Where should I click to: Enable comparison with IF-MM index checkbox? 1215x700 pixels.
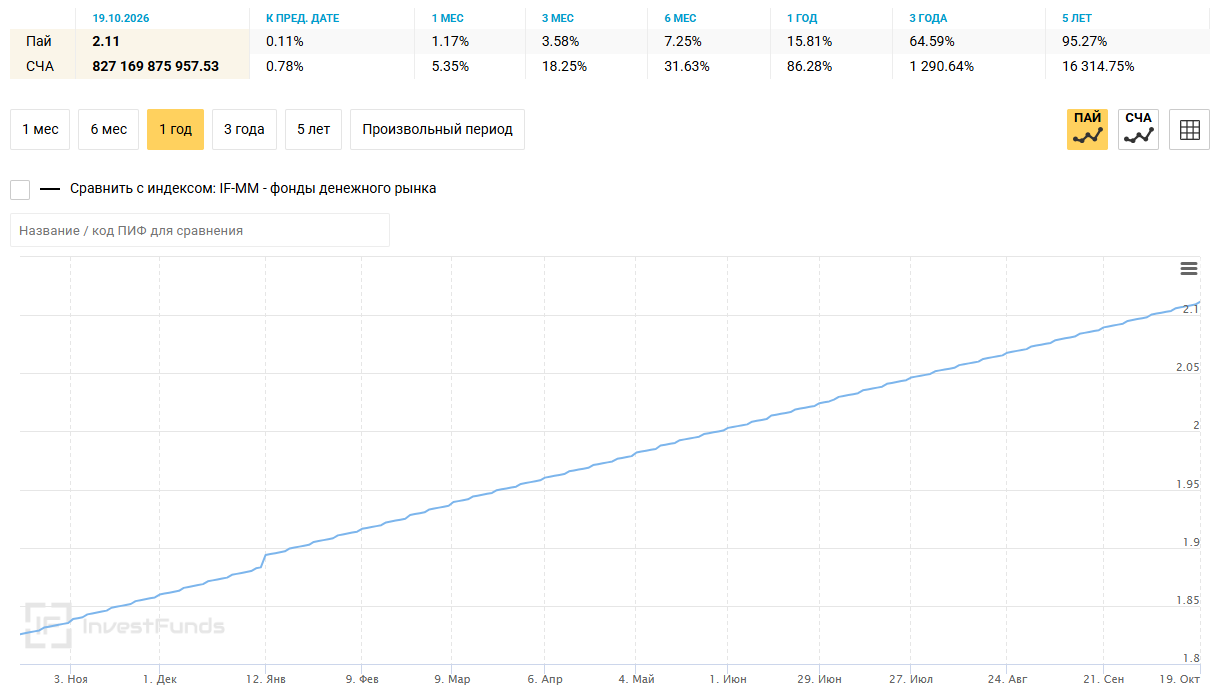coord(20,189)
